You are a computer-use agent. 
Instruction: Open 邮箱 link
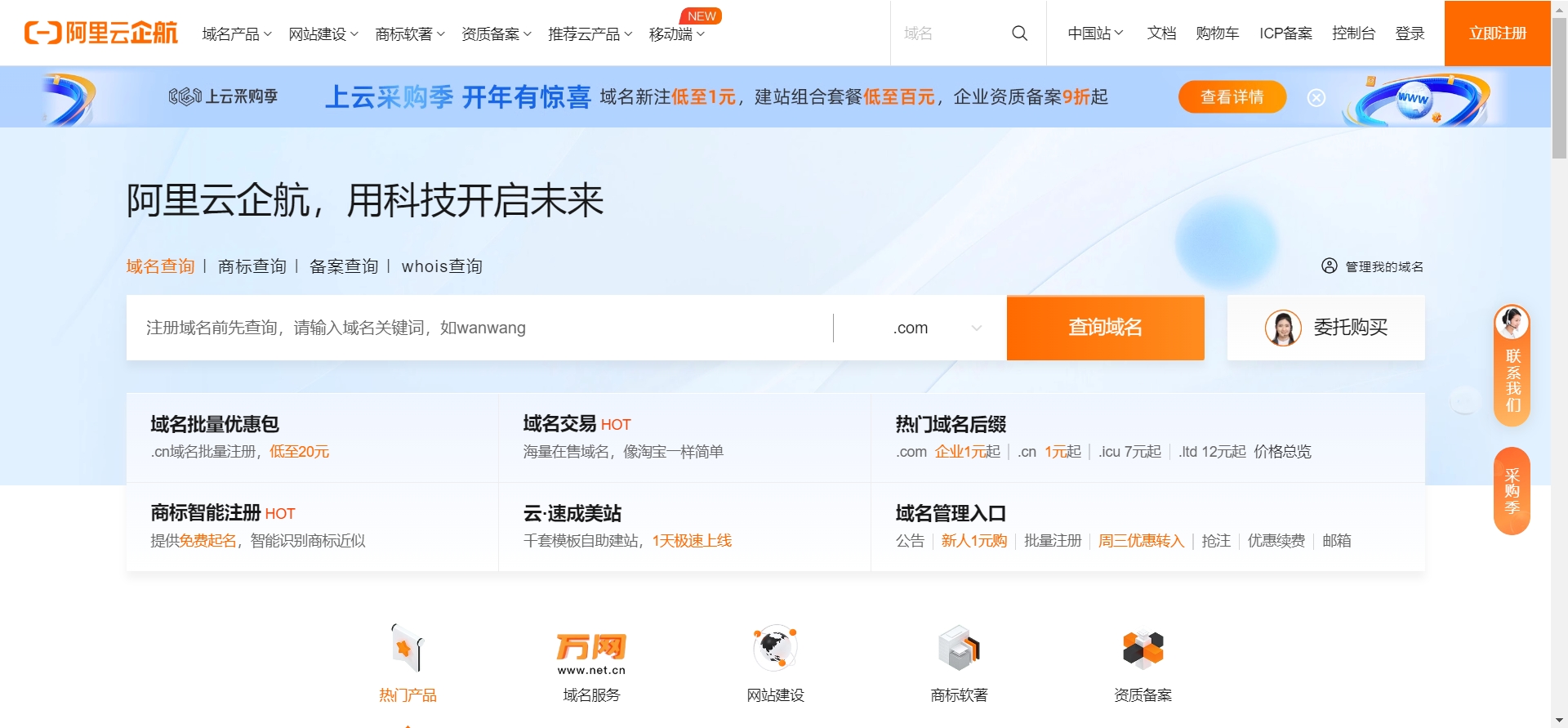click(1336, 541)
